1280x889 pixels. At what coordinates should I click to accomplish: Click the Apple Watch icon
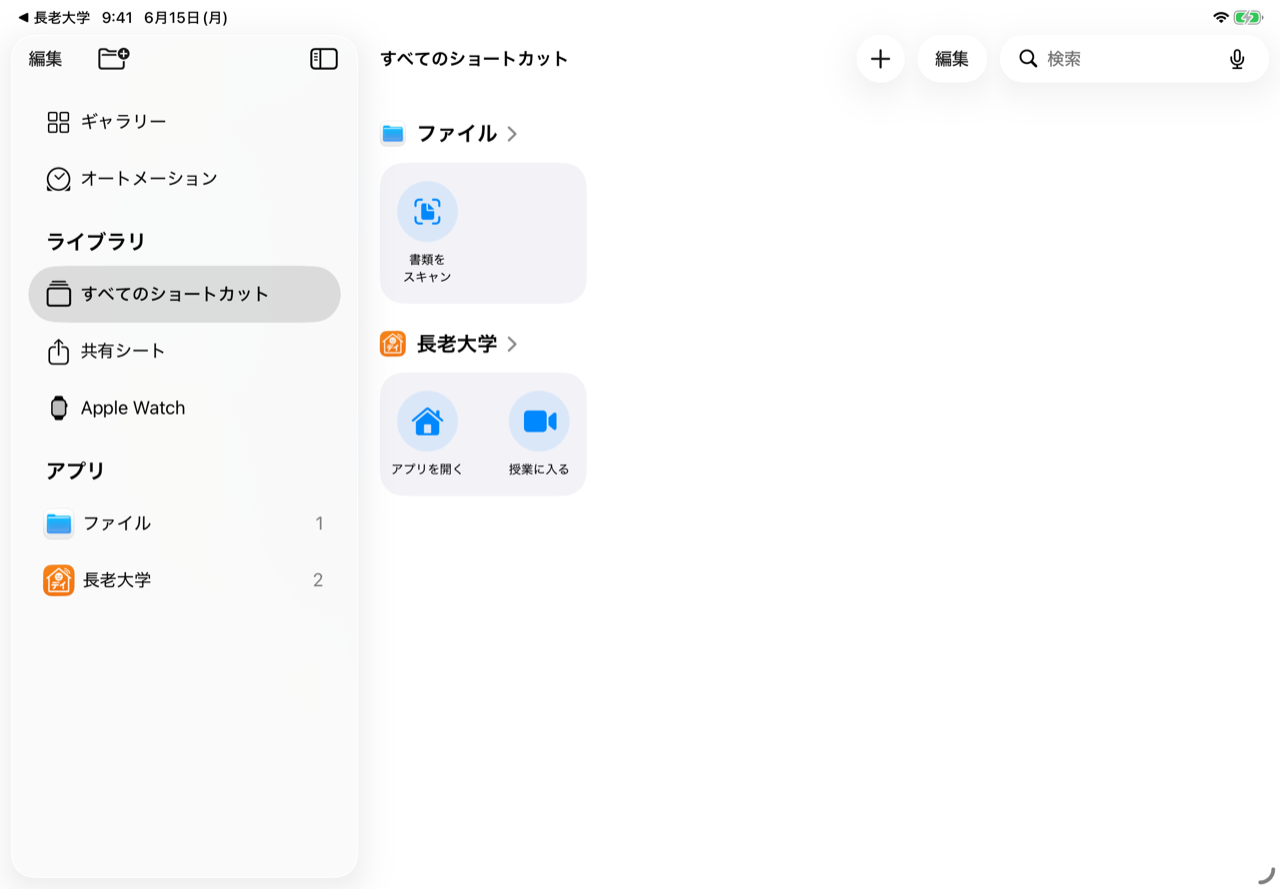tap(59, 408)
